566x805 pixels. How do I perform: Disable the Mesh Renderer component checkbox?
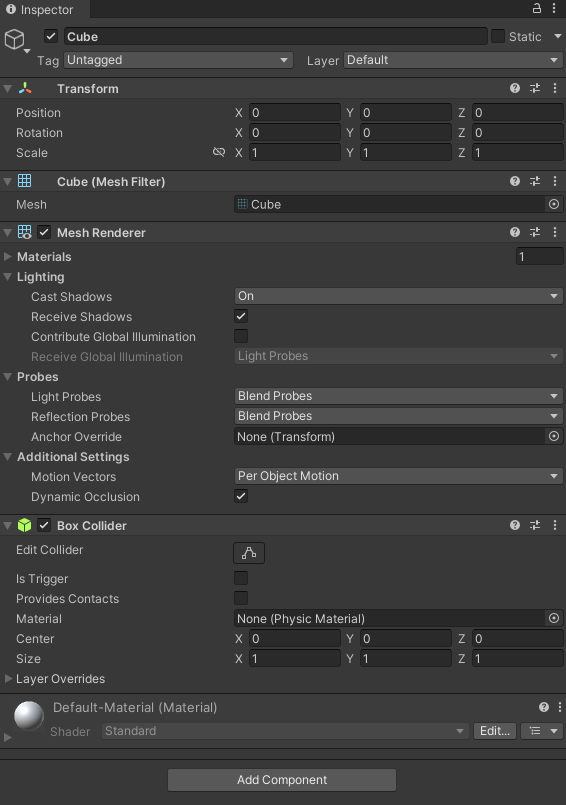click(x=44, y=232)
